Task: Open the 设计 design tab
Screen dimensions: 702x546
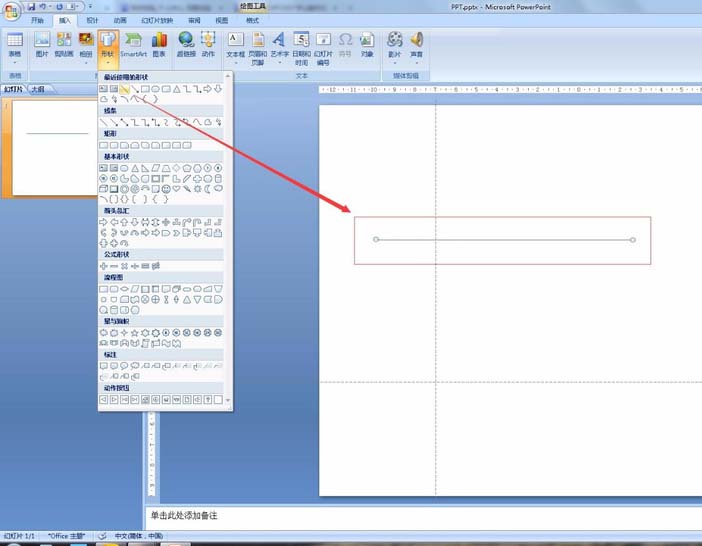Action: [x=92, y=20]
